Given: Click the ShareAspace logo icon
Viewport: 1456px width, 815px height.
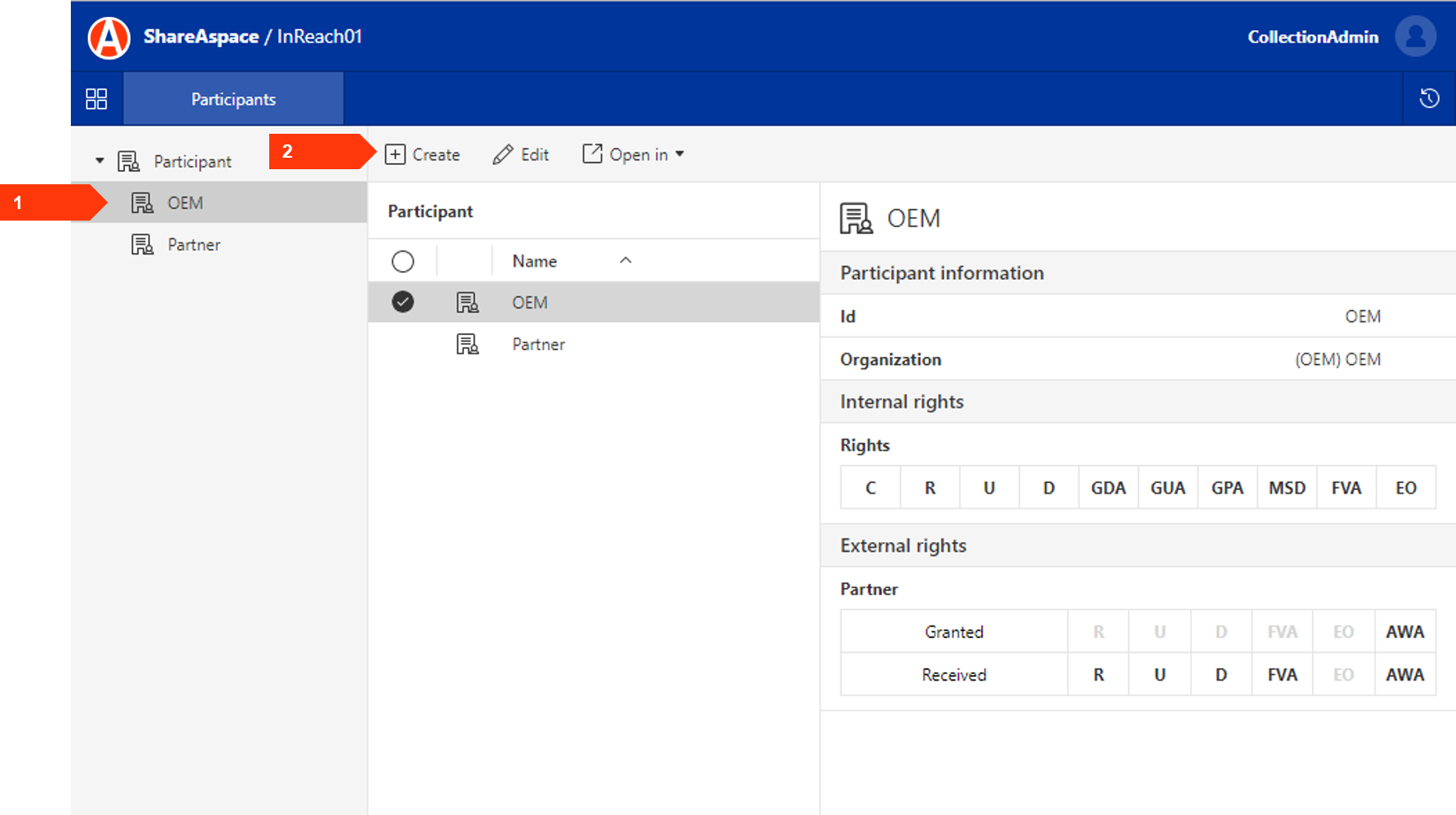Looking at the screenshot, I should pyautogui.click(x=109, y=37).
